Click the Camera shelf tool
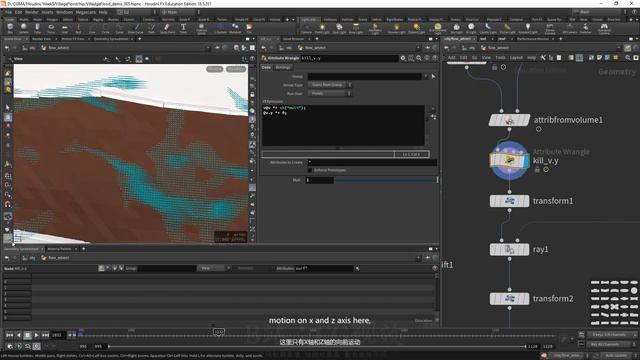Image resolution: width=640 pixels, height=360 pixels. tap(306, 28)
